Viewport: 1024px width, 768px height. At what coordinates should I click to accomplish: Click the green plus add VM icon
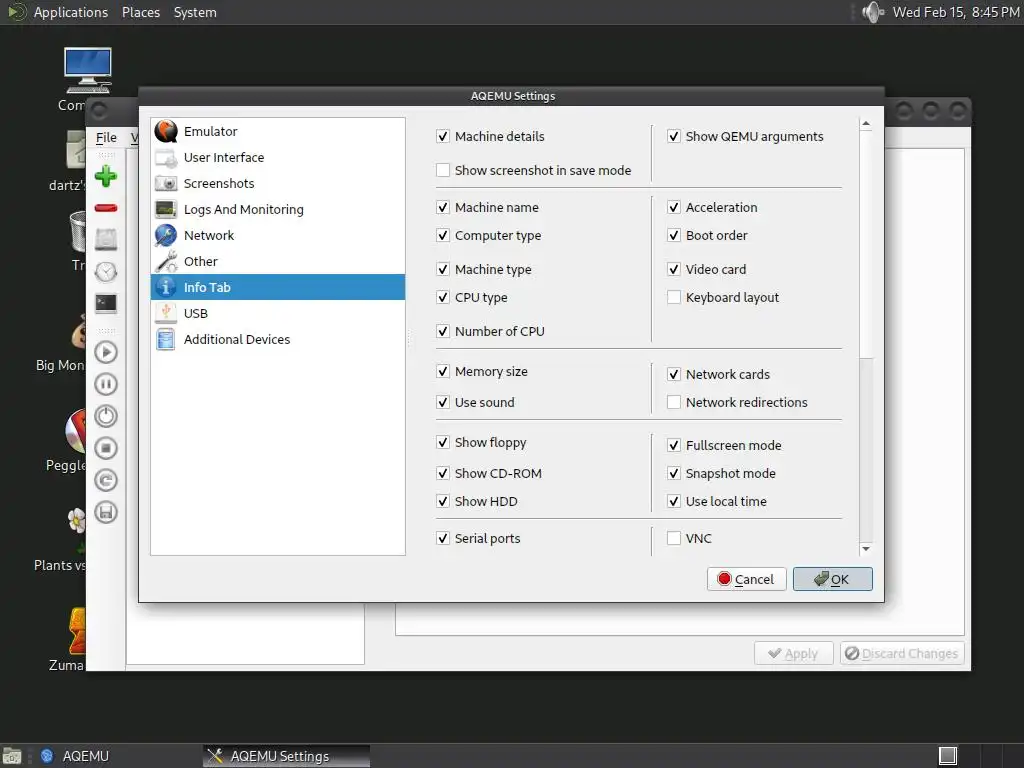point(106,176)
